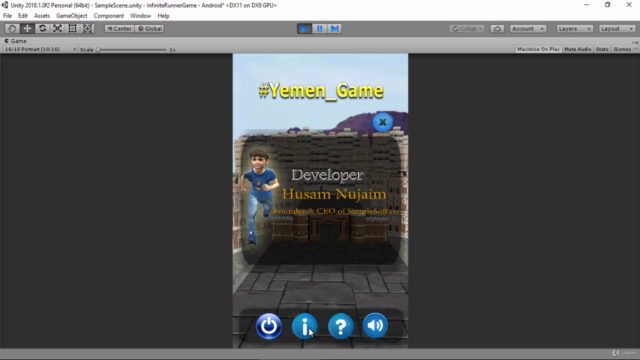Open the Layers dropdown

pos(574,29)
